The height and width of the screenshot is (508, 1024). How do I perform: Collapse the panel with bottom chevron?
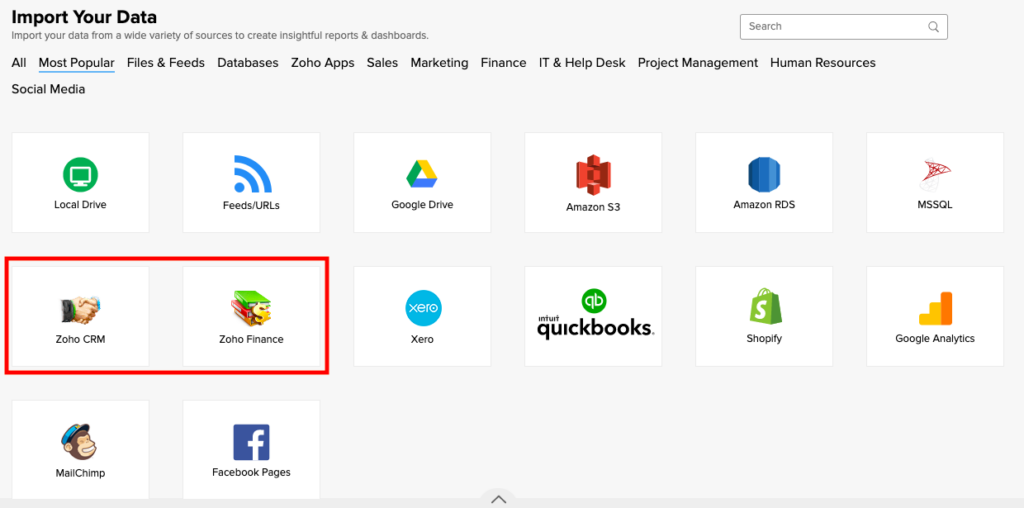[498, 500]
